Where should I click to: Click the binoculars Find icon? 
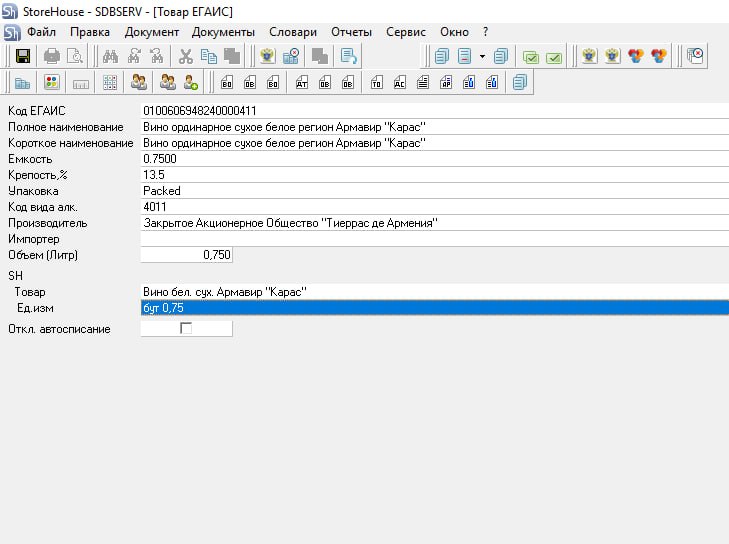click(x=110, y=56)
